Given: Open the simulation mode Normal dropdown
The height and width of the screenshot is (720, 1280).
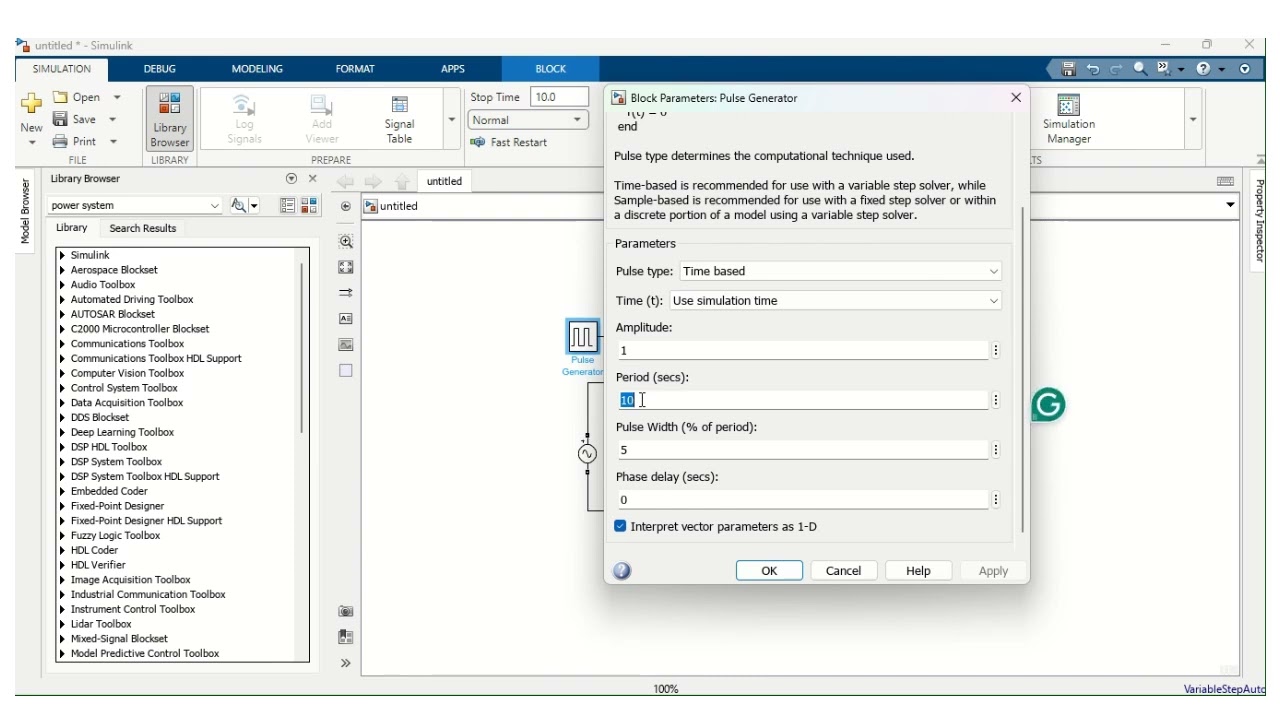Looking at the screenshot, I should (527, 120).
